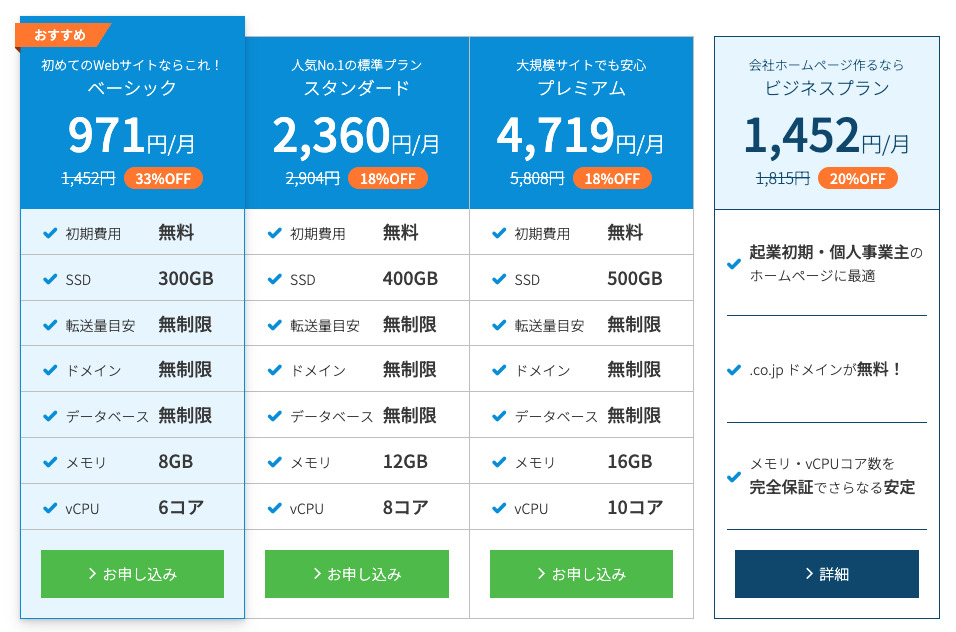Select the ベーシック plan title
The height and width of the screenshot is (632, 956).
132,88
